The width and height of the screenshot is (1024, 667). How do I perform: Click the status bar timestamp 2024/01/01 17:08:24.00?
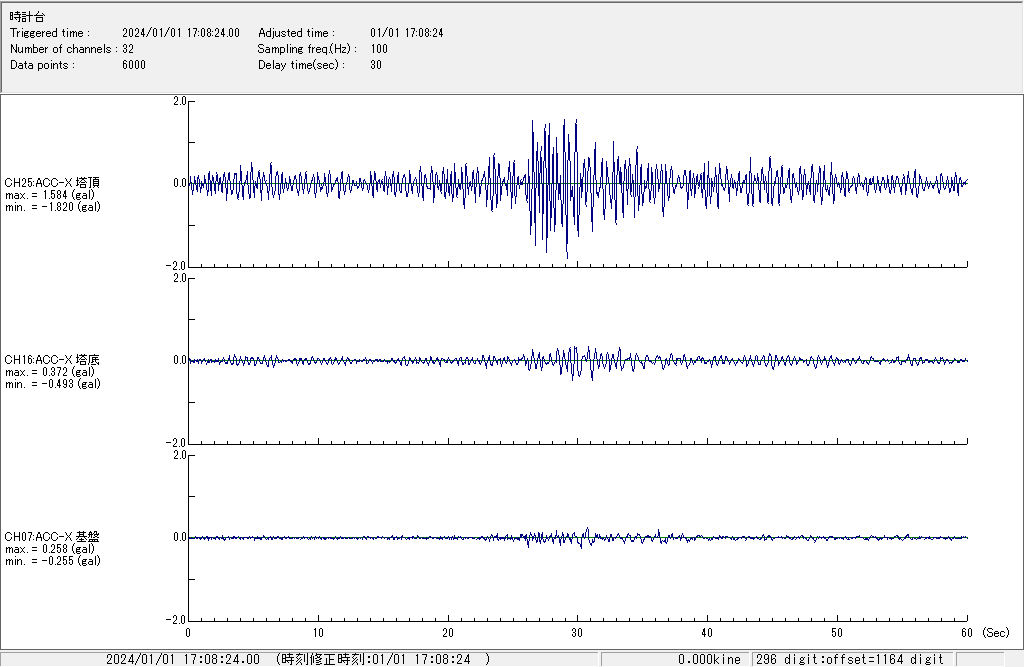pos(183,659)
